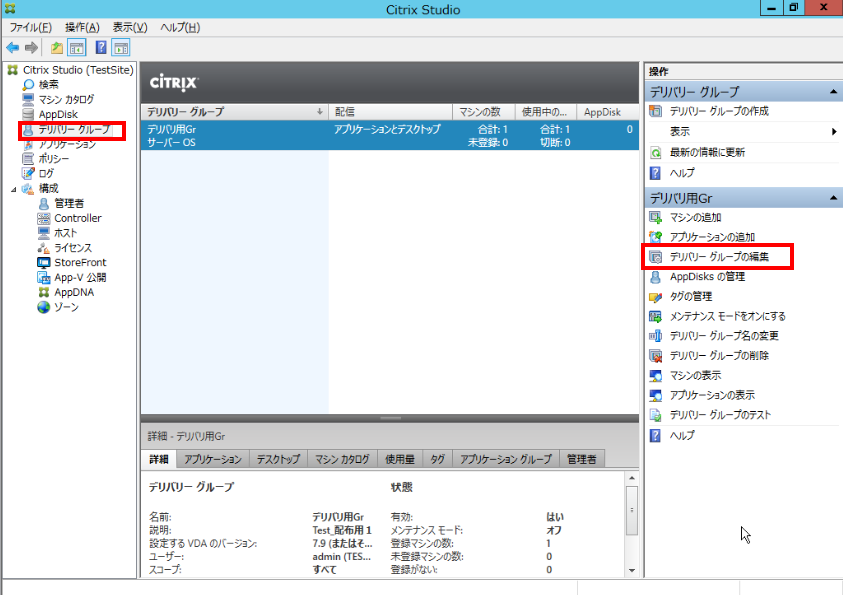Click AppDisks の管理 action

point(707,277)
